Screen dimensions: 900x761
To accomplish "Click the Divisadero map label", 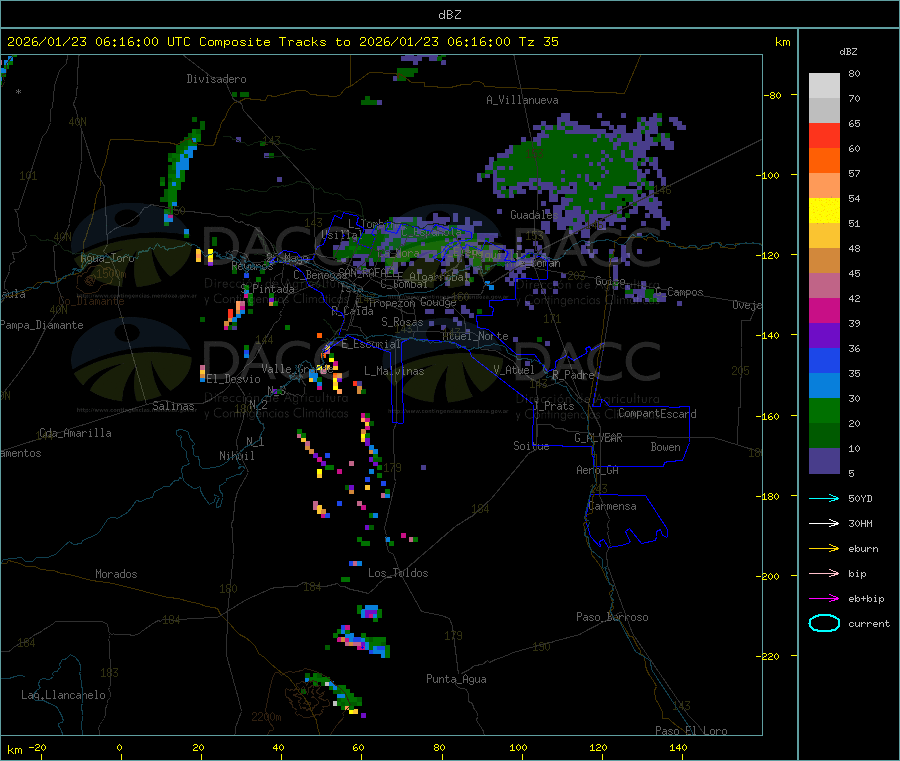I will (216, 79).
